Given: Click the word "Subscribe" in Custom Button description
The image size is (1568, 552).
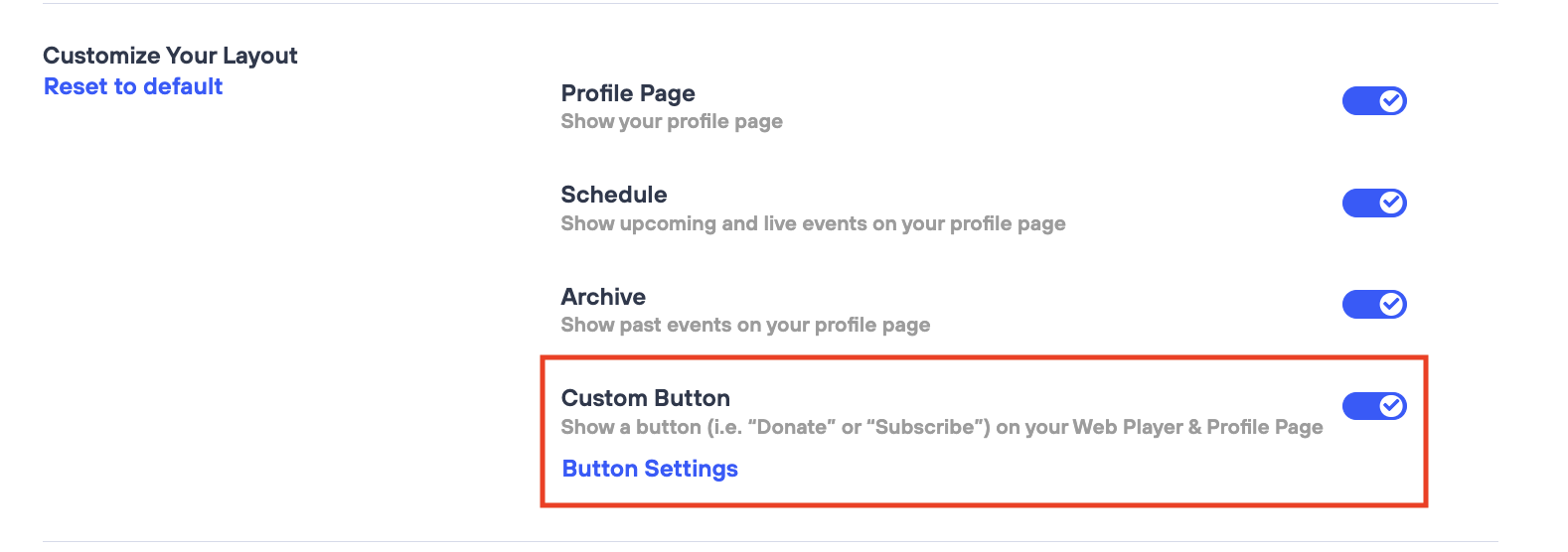Looking at the screenshot, I should pyautogui.click(x=927, y=428).
